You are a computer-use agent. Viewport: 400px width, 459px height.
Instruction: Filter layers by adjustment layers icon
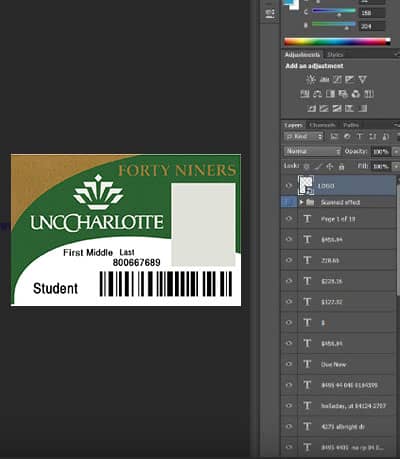[347, 137]
